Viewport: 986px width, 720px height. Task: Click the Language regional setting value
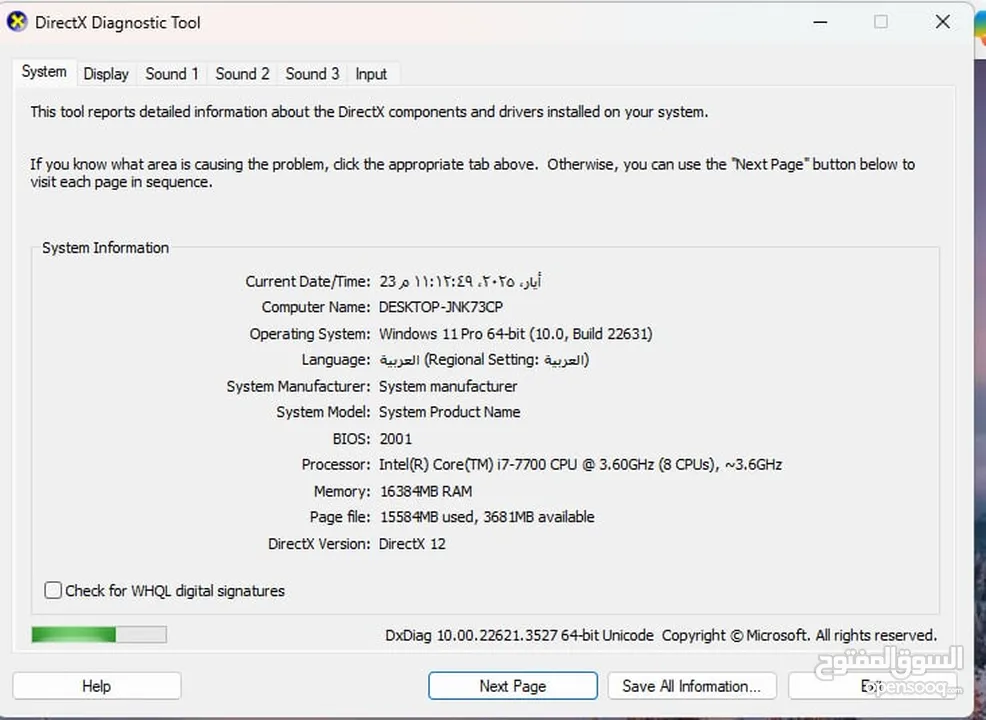tap(484, 360)
